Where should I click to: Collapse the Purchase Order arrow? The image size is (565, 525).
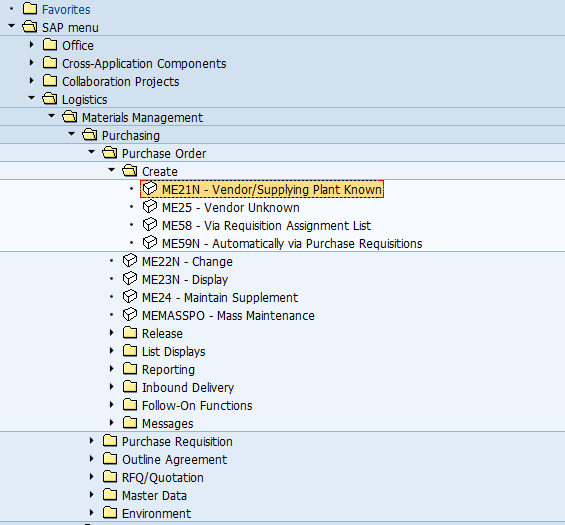pos(92,152)
